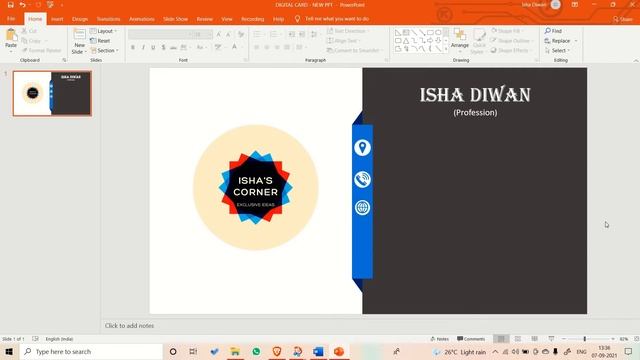640x360 pixels.
Task: Open the Select dropdown
Action: [558, 51]
